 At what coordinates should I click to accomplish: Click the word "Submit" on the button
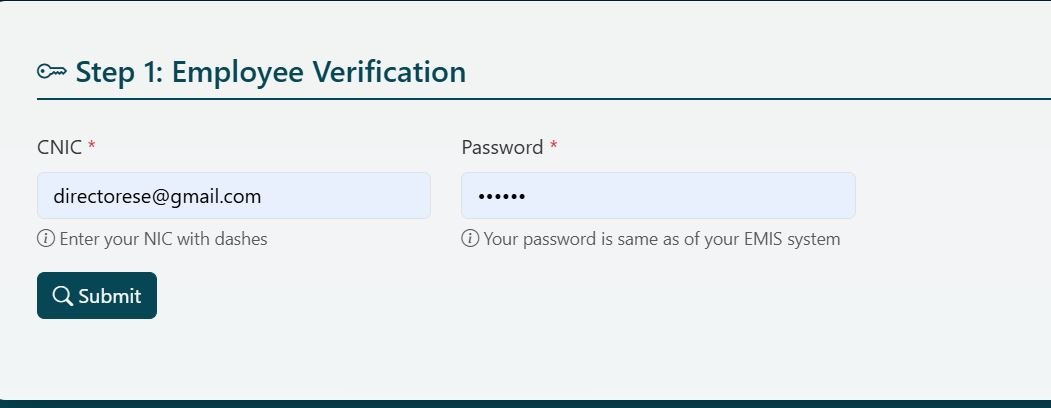[x=110, y=296]
